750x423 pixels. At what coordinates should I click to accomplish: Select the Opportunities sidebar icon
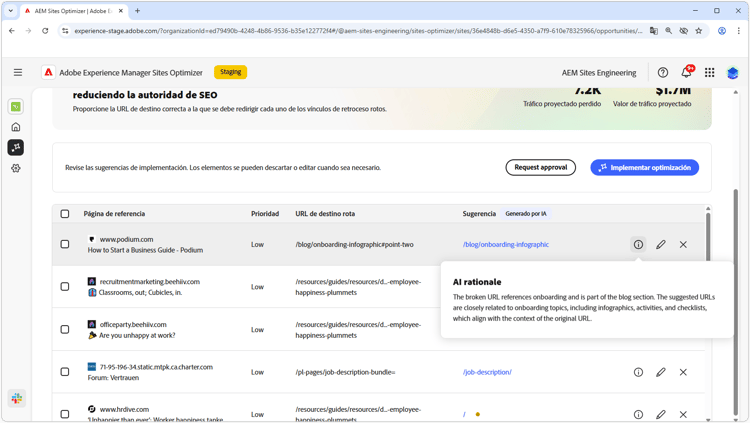coord(16,147)
